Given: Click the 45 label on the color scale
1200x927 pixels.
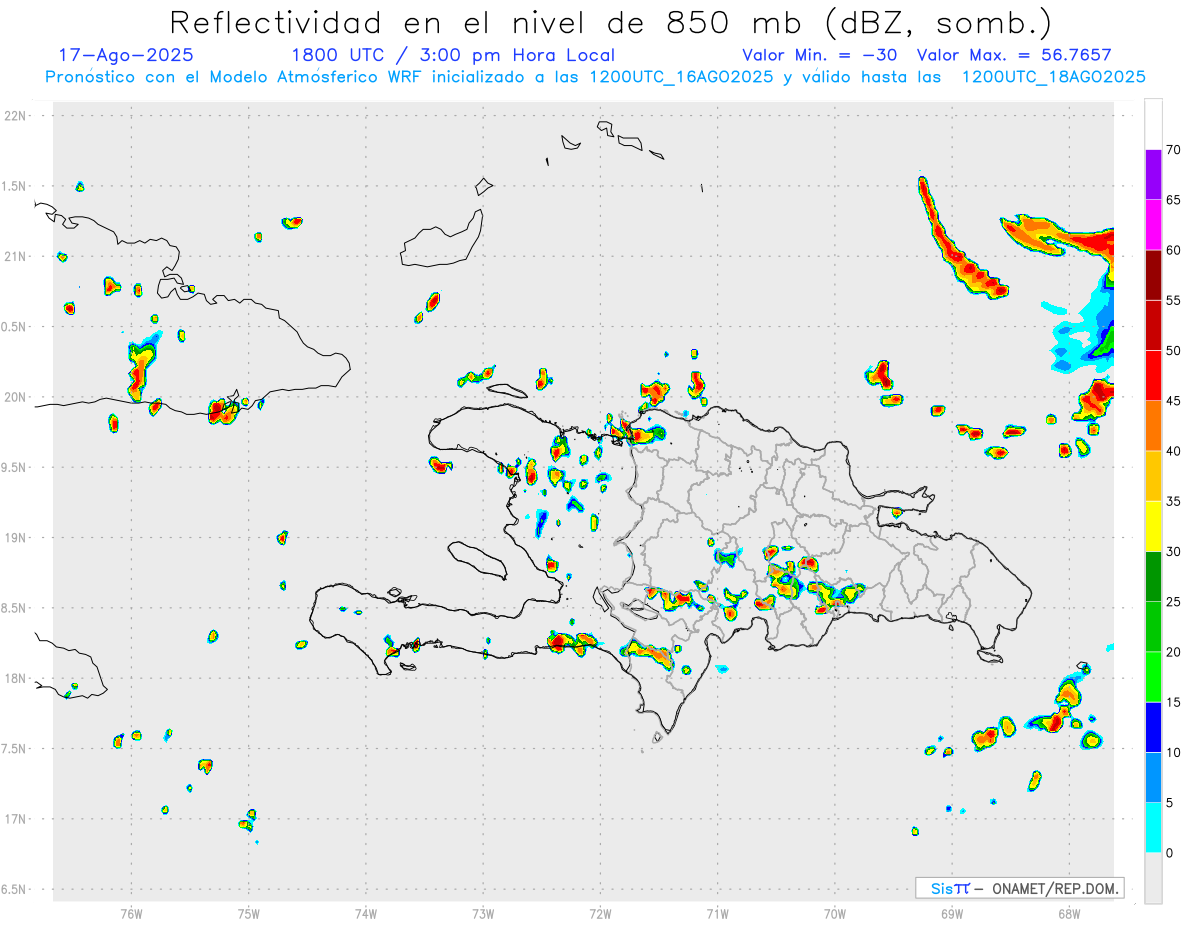Looking at the screenshot, I should [1173, 401].
